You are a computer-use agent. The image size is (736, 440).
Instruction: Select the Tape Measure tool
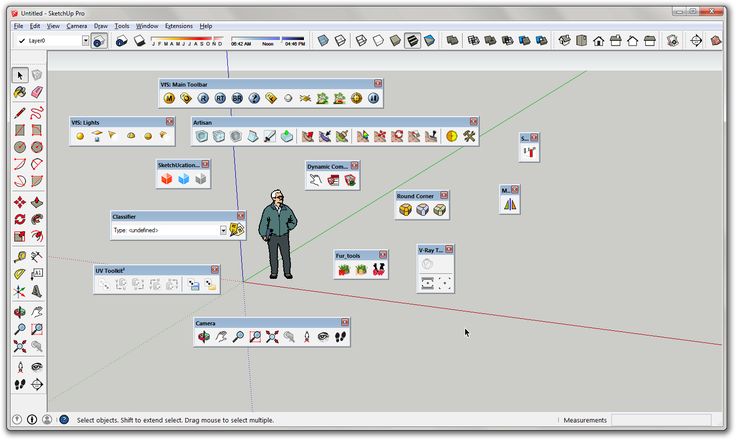(x=20, y=257)
